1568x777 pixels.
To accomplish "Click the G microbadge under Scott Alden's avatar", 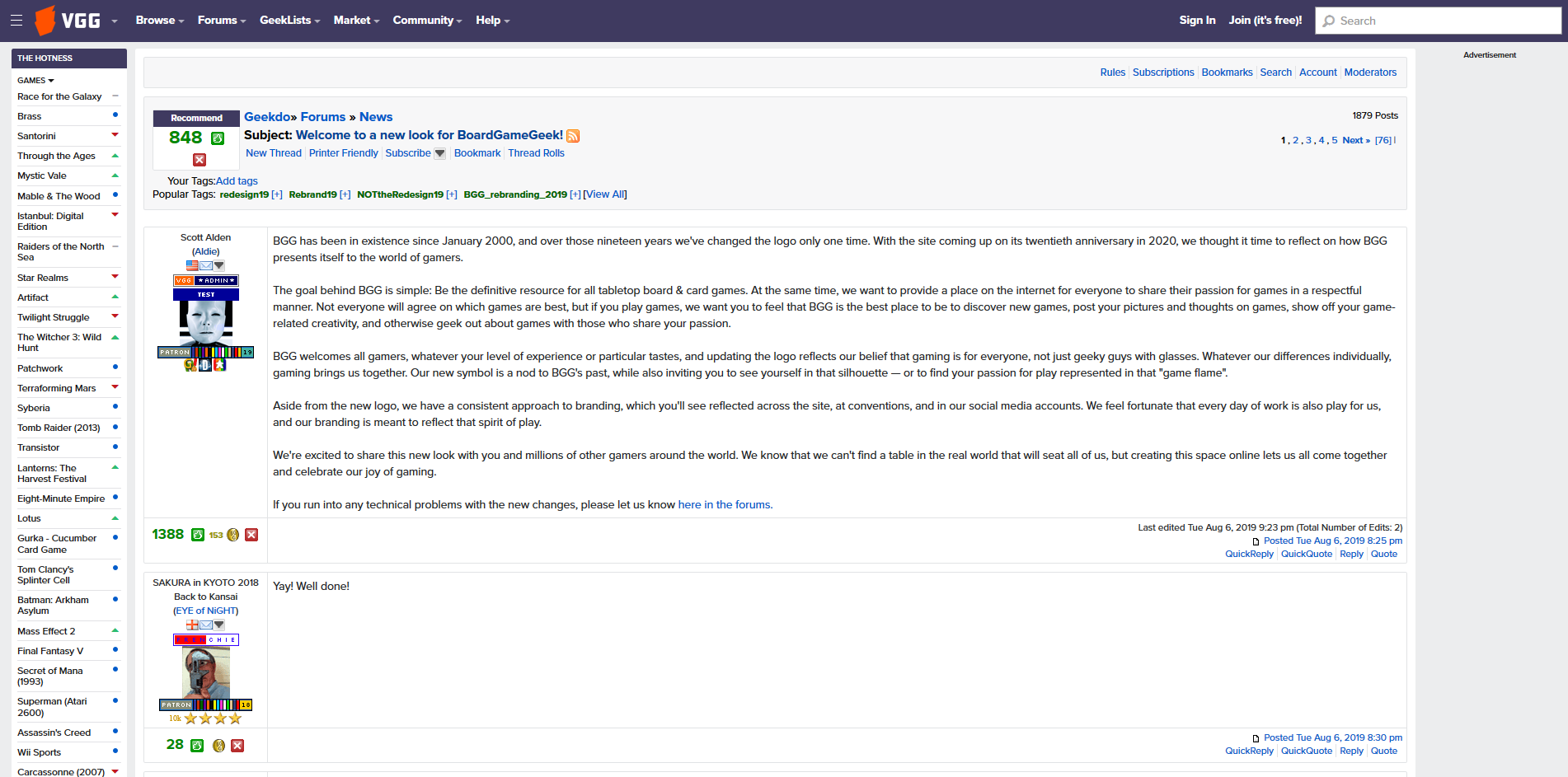I will coord(190,365).
